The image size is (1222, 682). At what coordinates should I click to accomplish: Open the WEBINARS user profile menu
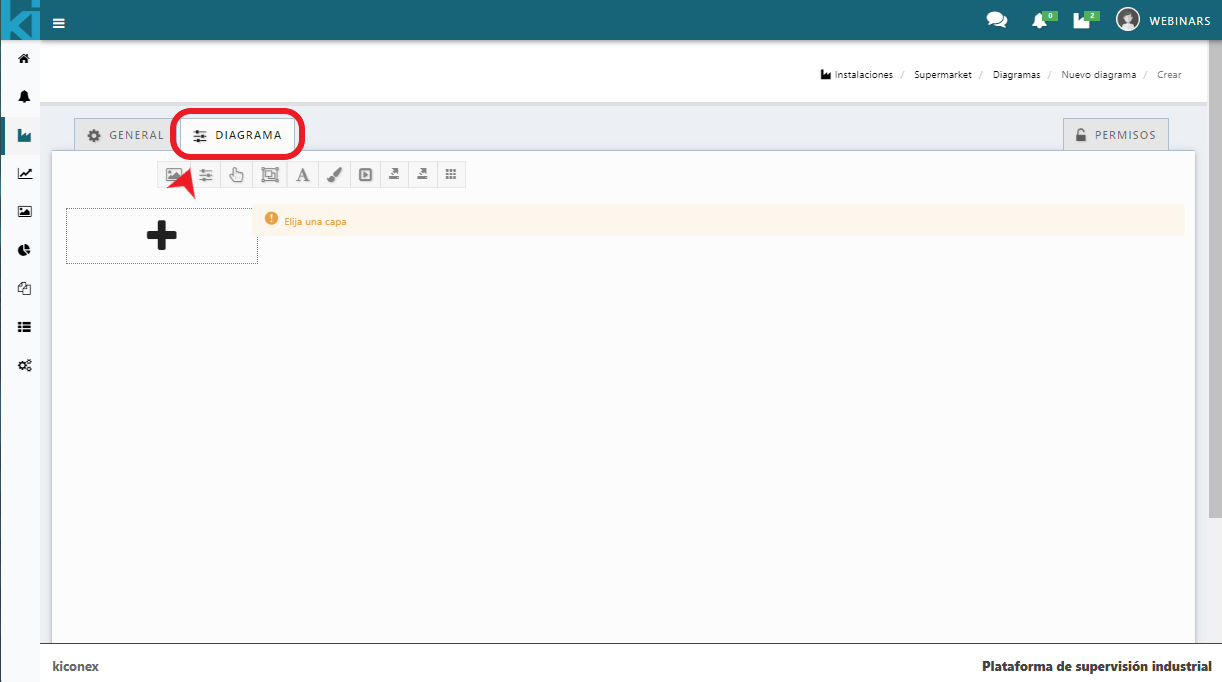(x=1163, y=20)
